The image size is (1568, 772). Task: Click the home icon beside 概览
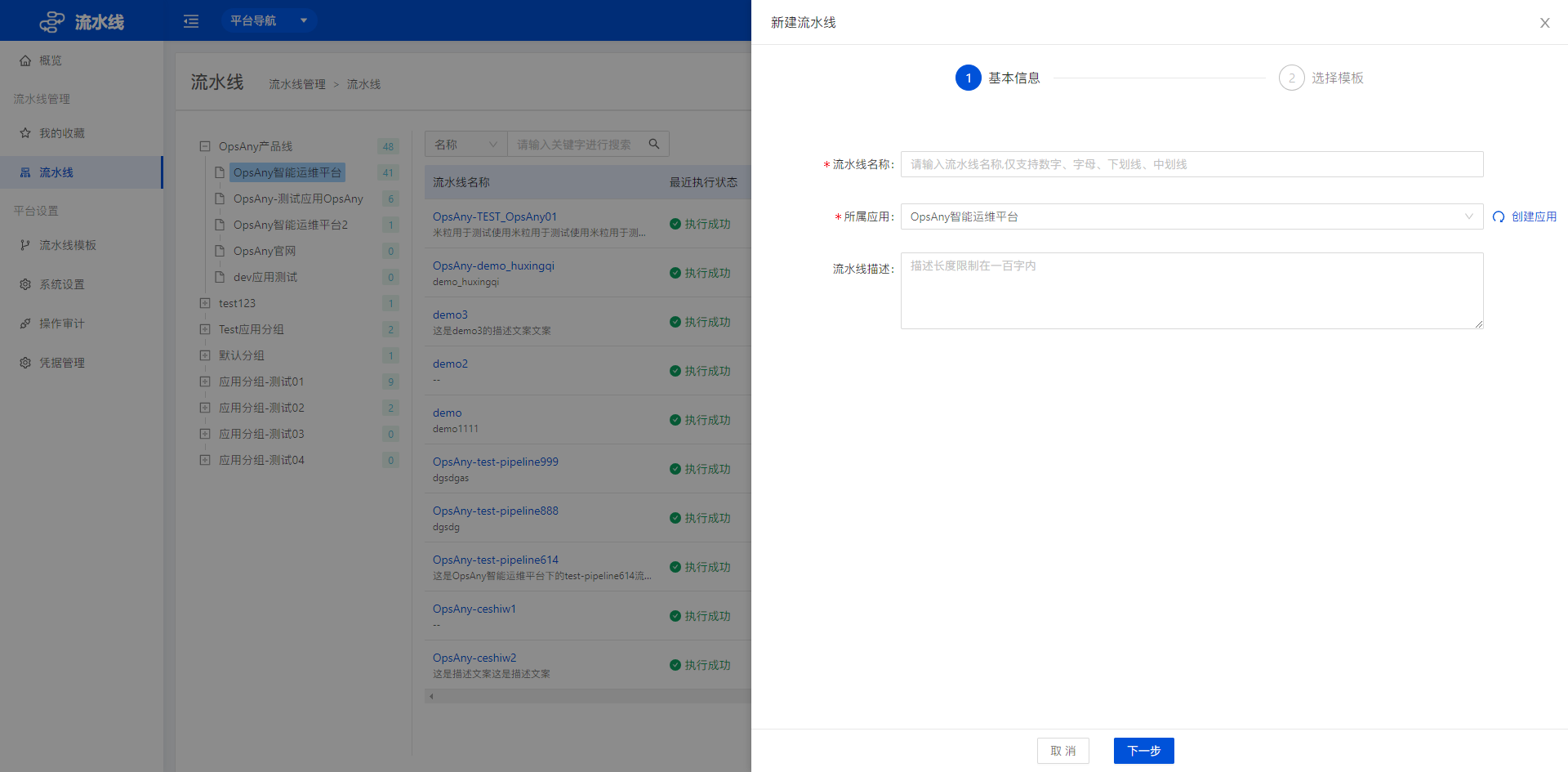click(x=25, y=60)
